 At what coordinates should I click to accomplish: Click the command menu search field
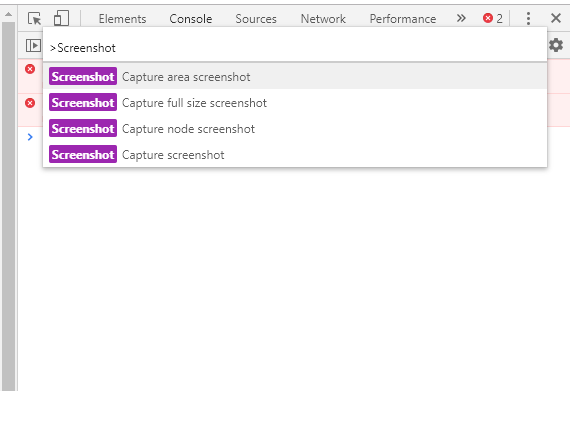295,48
